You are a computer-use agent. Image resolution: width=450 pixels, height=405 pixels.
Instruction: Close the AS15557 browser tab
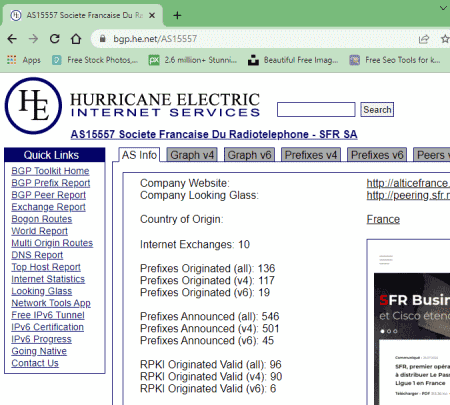152,15
